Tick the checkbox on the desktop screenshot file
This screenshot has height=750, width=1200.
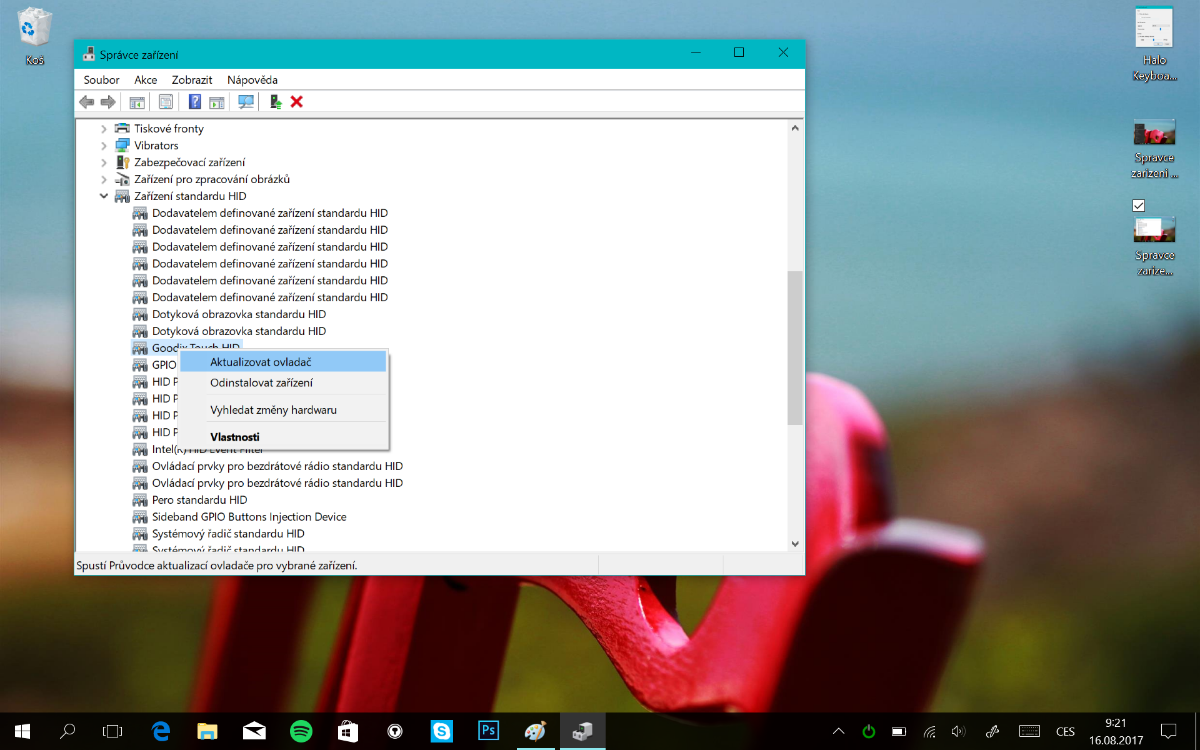tap(1138, 205)
